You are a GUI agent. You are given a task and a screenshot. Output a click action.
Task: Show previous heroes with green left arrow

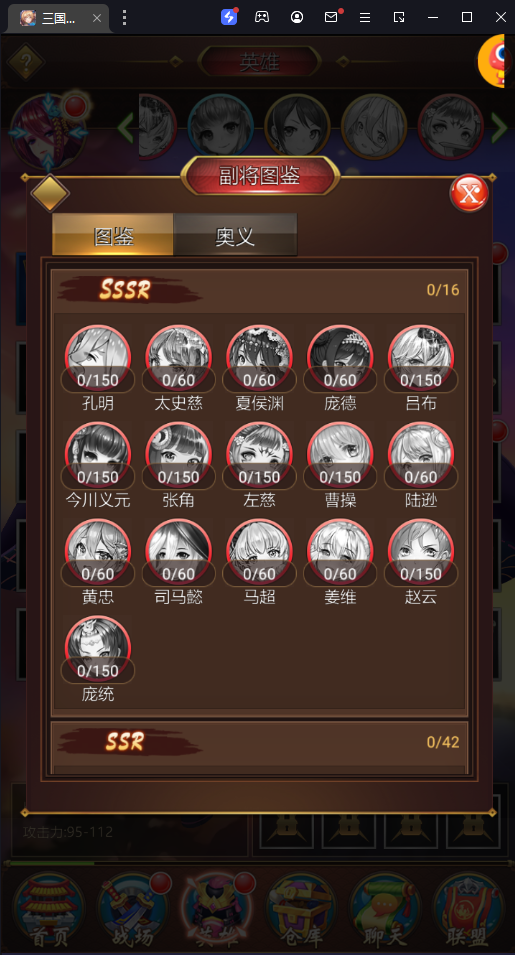coord(125,128)
